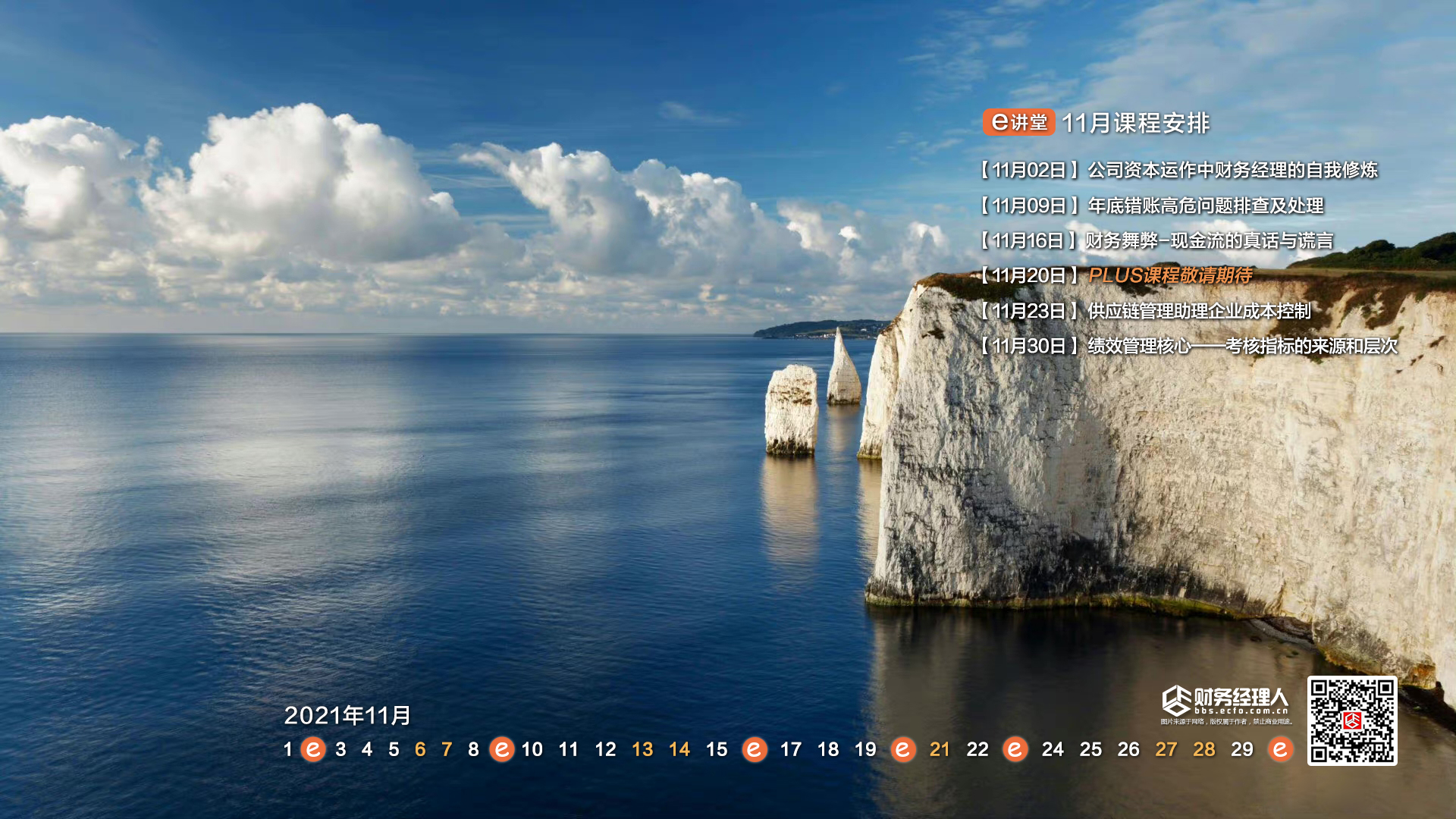The width and height of the screenshot is (1456, 819).
Task: Click calendar date 24
Action: 1053,749
